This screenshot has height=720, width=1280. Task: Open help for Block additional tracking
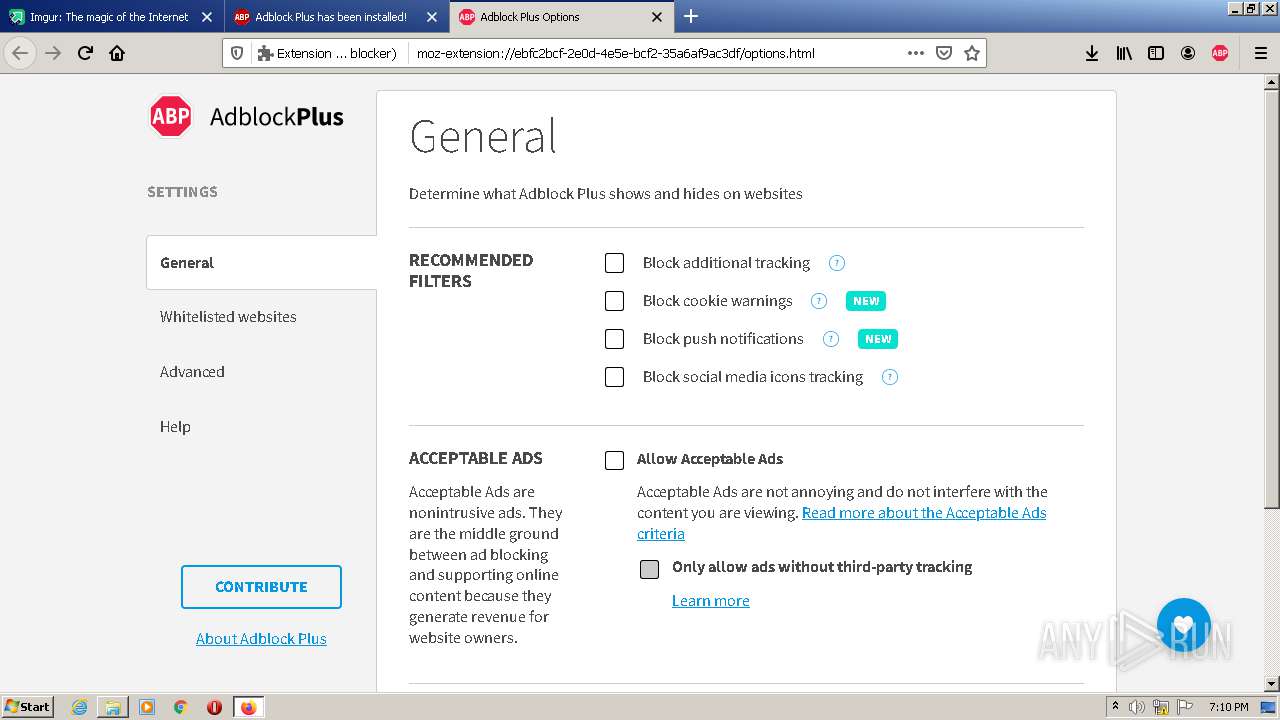coord(837,263)
